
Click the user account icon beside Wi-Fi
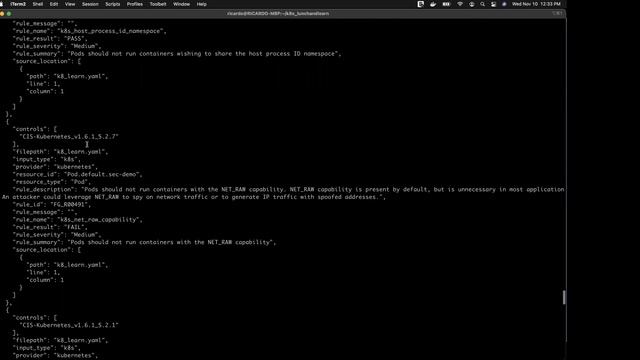coord(471,4)
